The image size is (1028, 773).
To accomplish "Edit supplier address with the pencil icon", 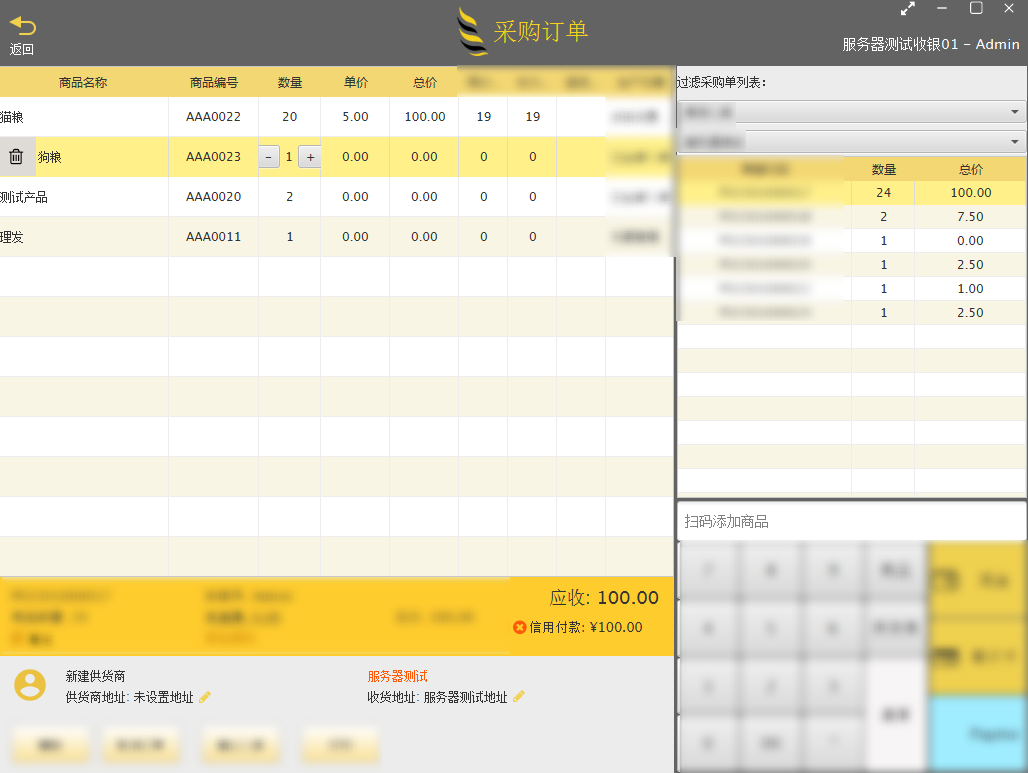I will [206, 697].
